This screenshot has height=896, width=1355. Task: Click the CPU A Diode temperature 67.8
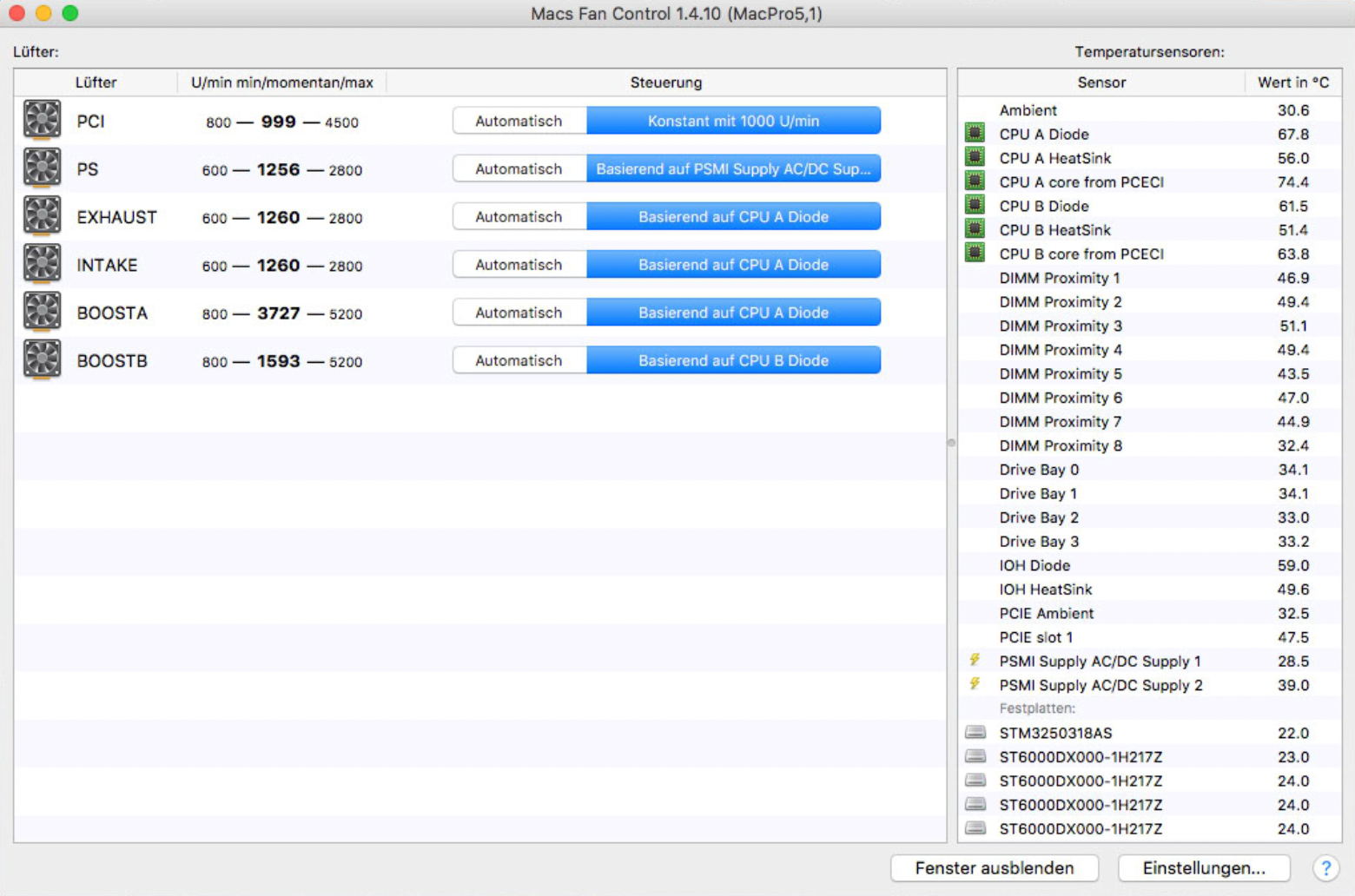(1293, 134)
